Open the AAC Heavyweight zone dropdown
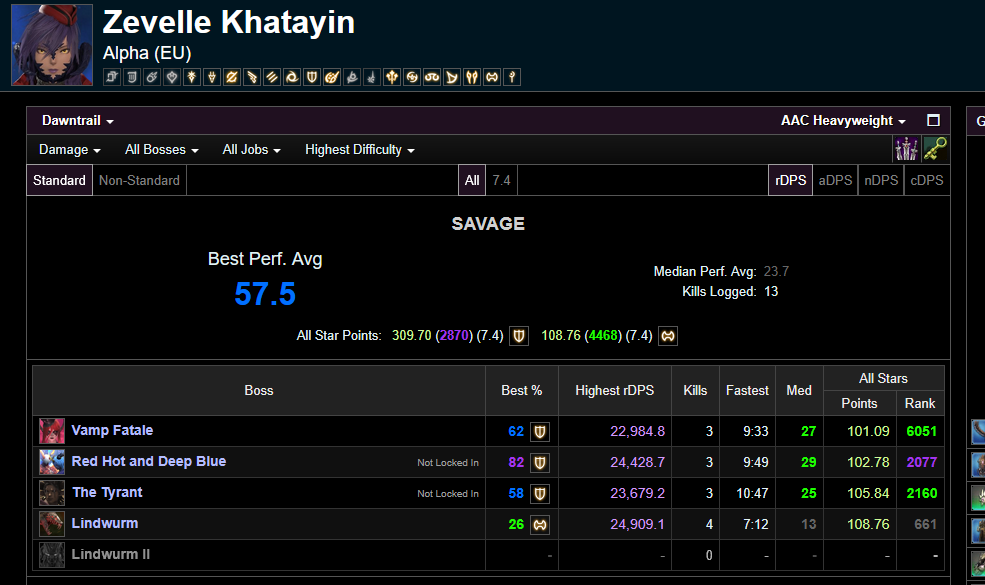 (x=843, y=121)
